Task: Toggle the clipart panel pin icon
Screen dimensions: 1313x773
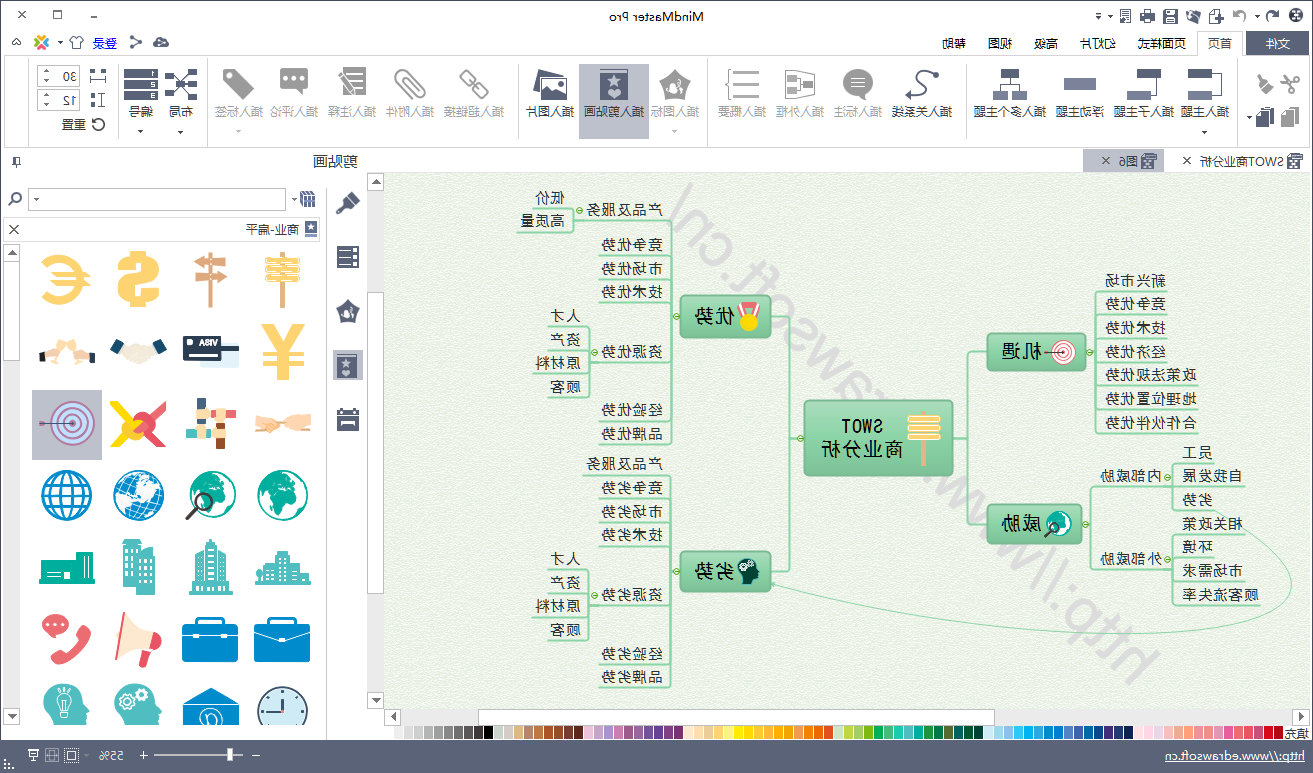Action: pos(17,161)
